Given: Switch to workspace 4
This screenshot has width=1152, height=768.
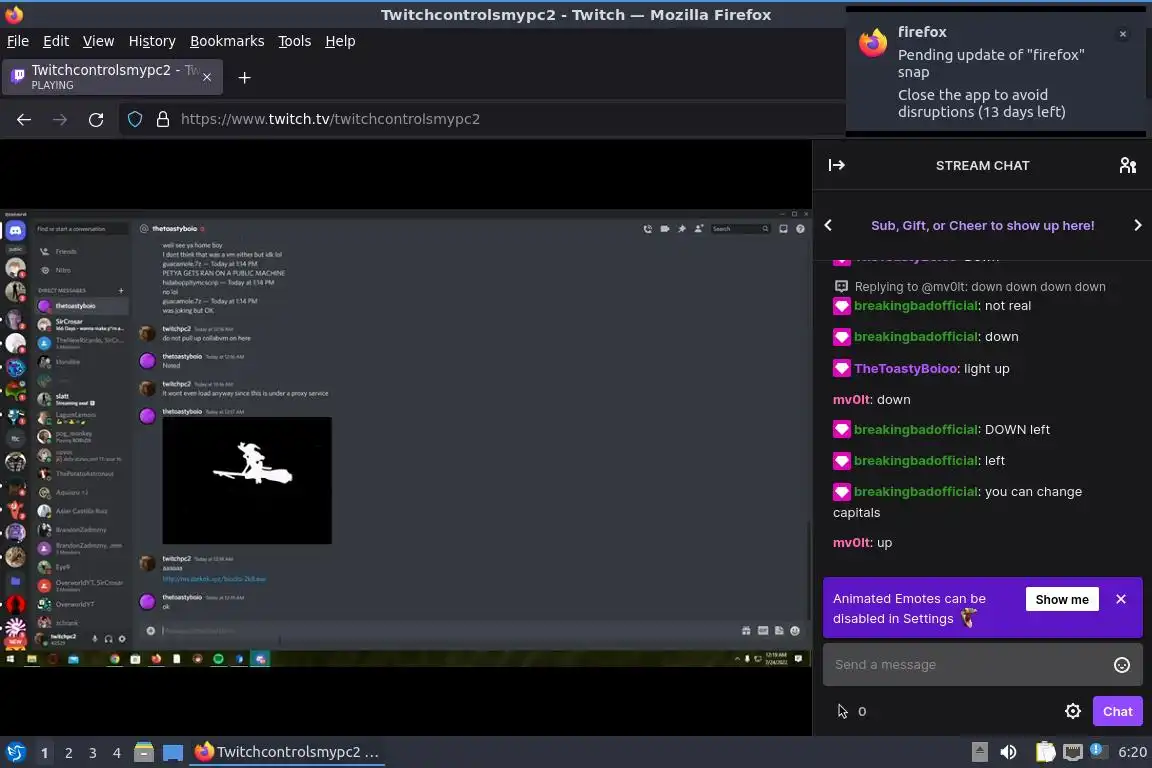Looking at the screenshot, I should [116, 753].
